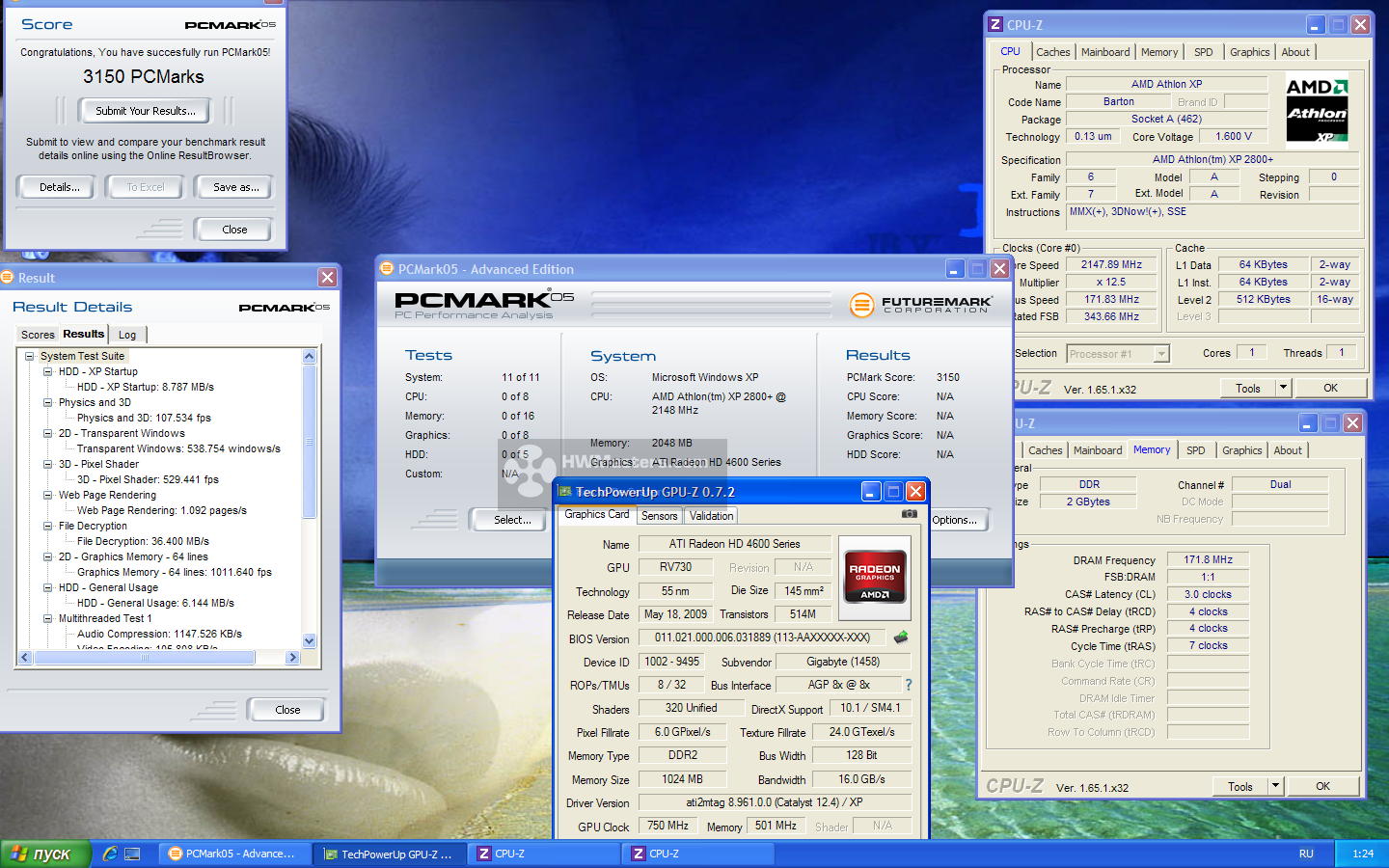Image resolution: width=1389 pixels, height=868 pixels.
Task: Open the Validation tab in GPU-Z
Action: 711,516
